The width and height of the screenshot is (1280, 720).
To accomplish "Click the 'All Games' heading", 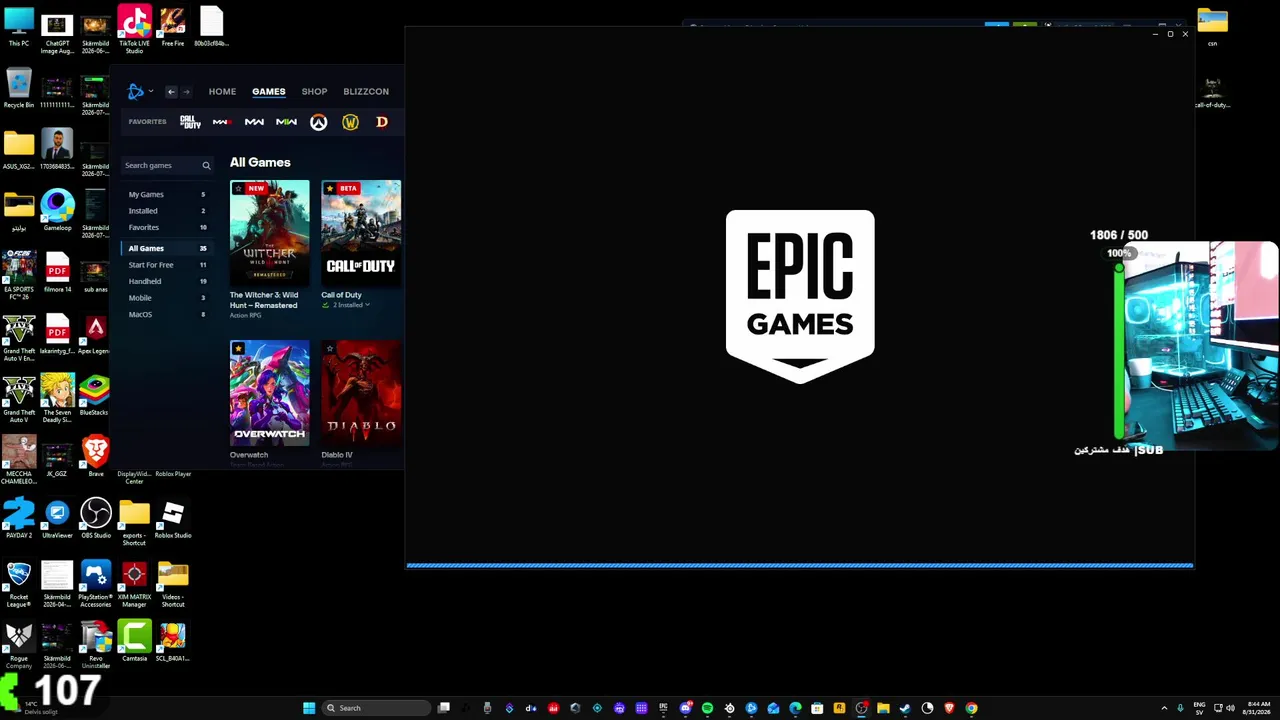I will (260, 162).
